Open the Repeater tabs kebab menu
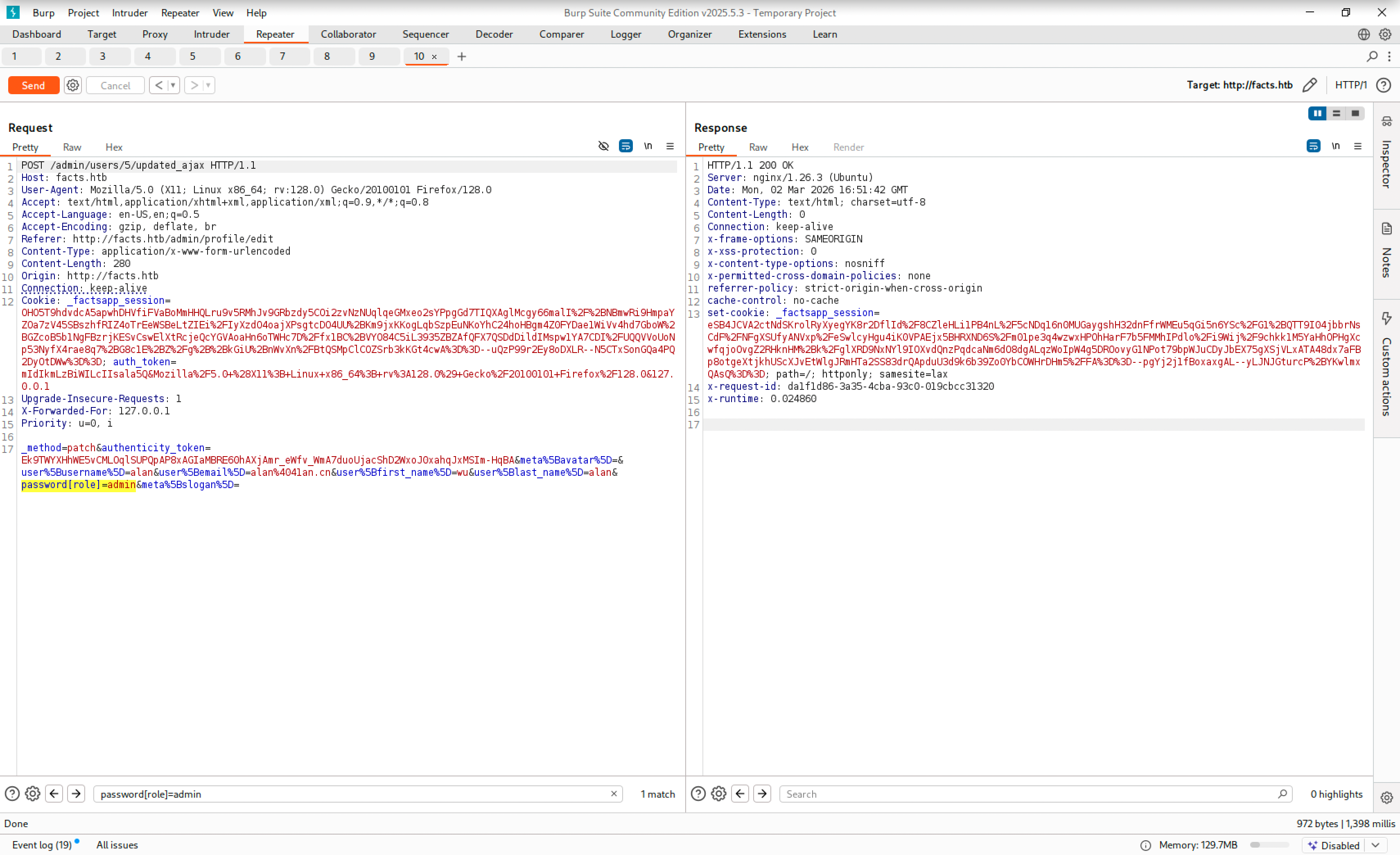 point(1389,56)
